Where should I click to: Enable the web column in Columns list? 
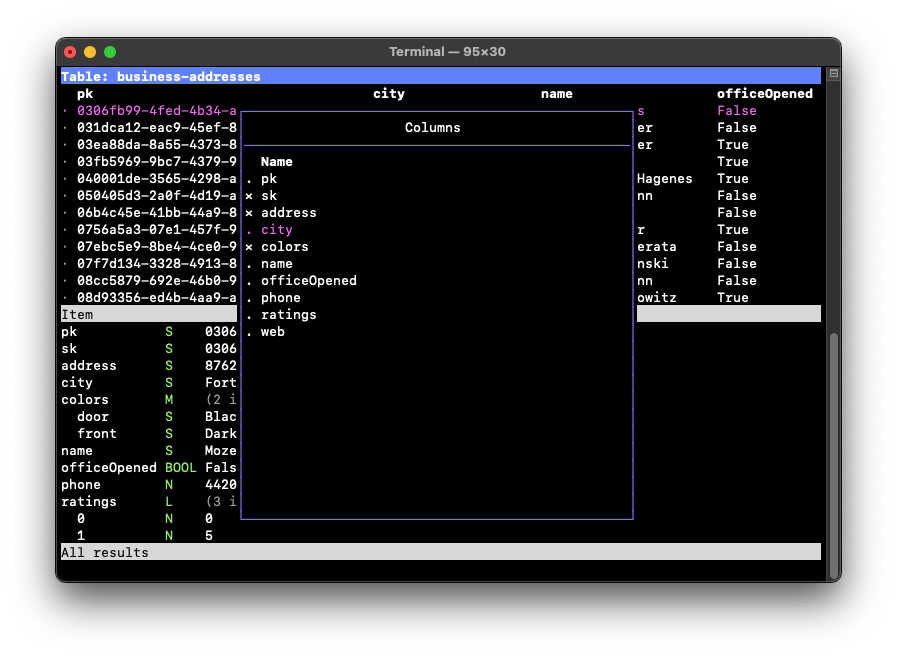pyautogui.click(x=272, y=332)
